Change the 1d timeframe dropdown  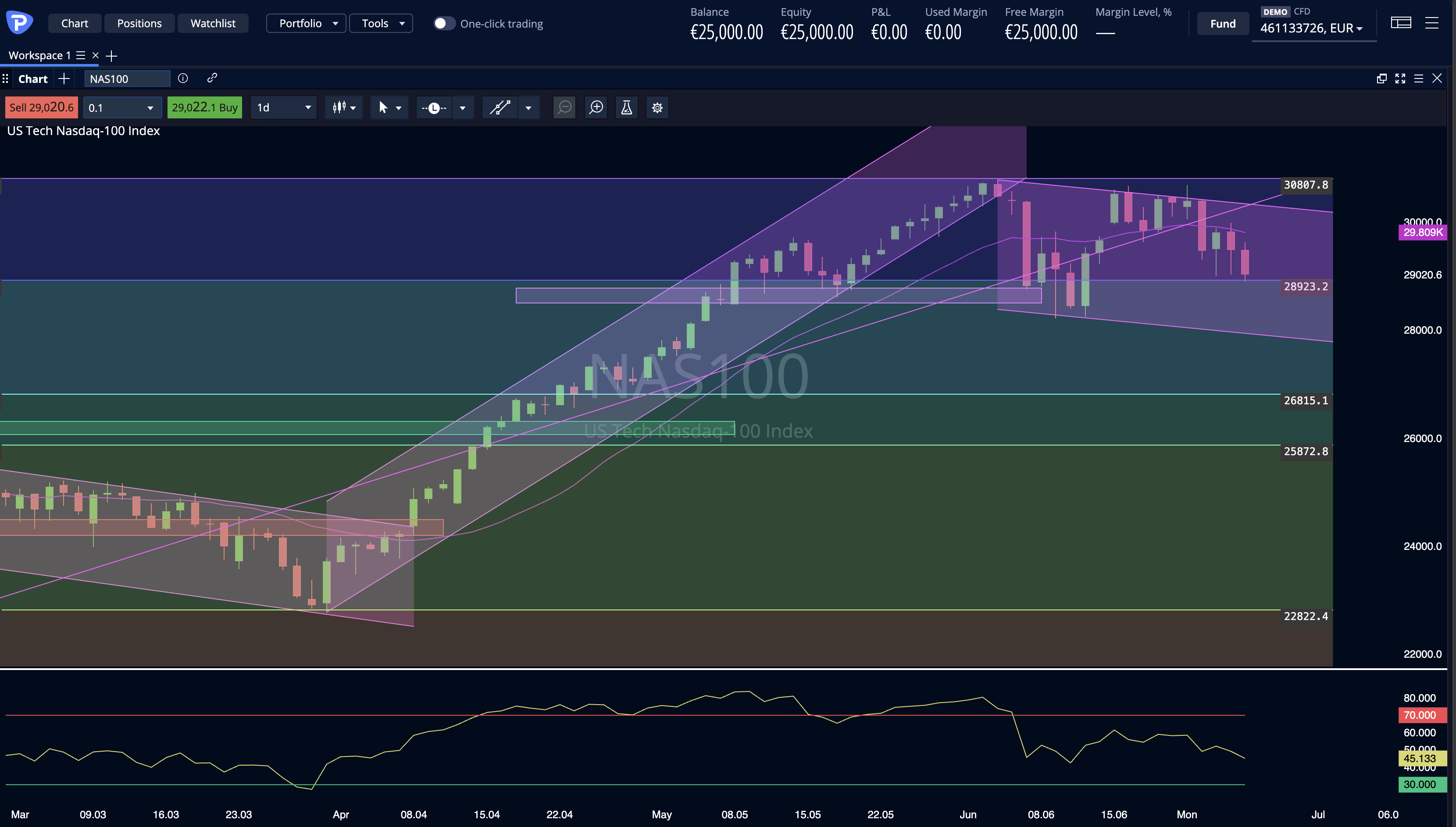click(x=284, y=107)
